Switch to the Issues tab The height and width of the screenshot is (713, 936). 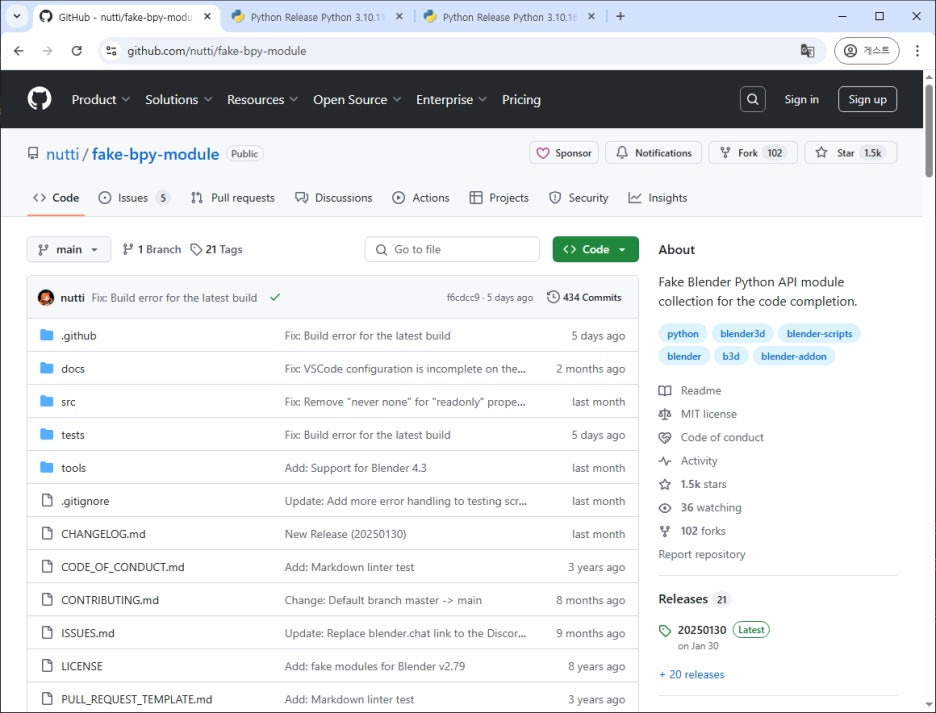[x=134, y=198]
